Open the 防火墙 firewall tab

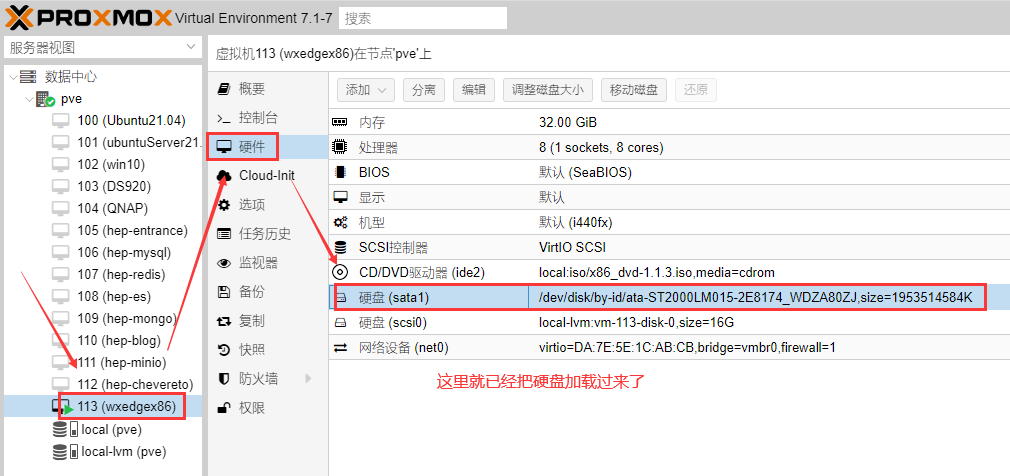point(258,379)
